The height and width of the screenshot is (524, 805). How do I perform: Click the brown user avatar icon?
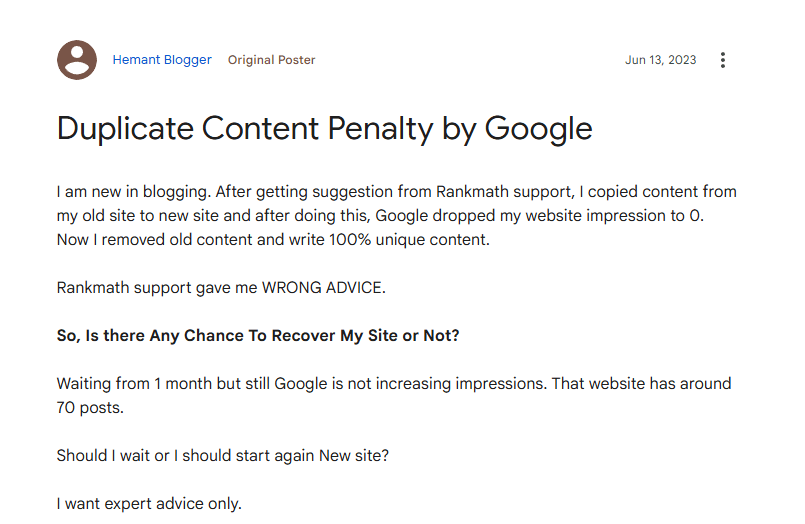(77, 60)
